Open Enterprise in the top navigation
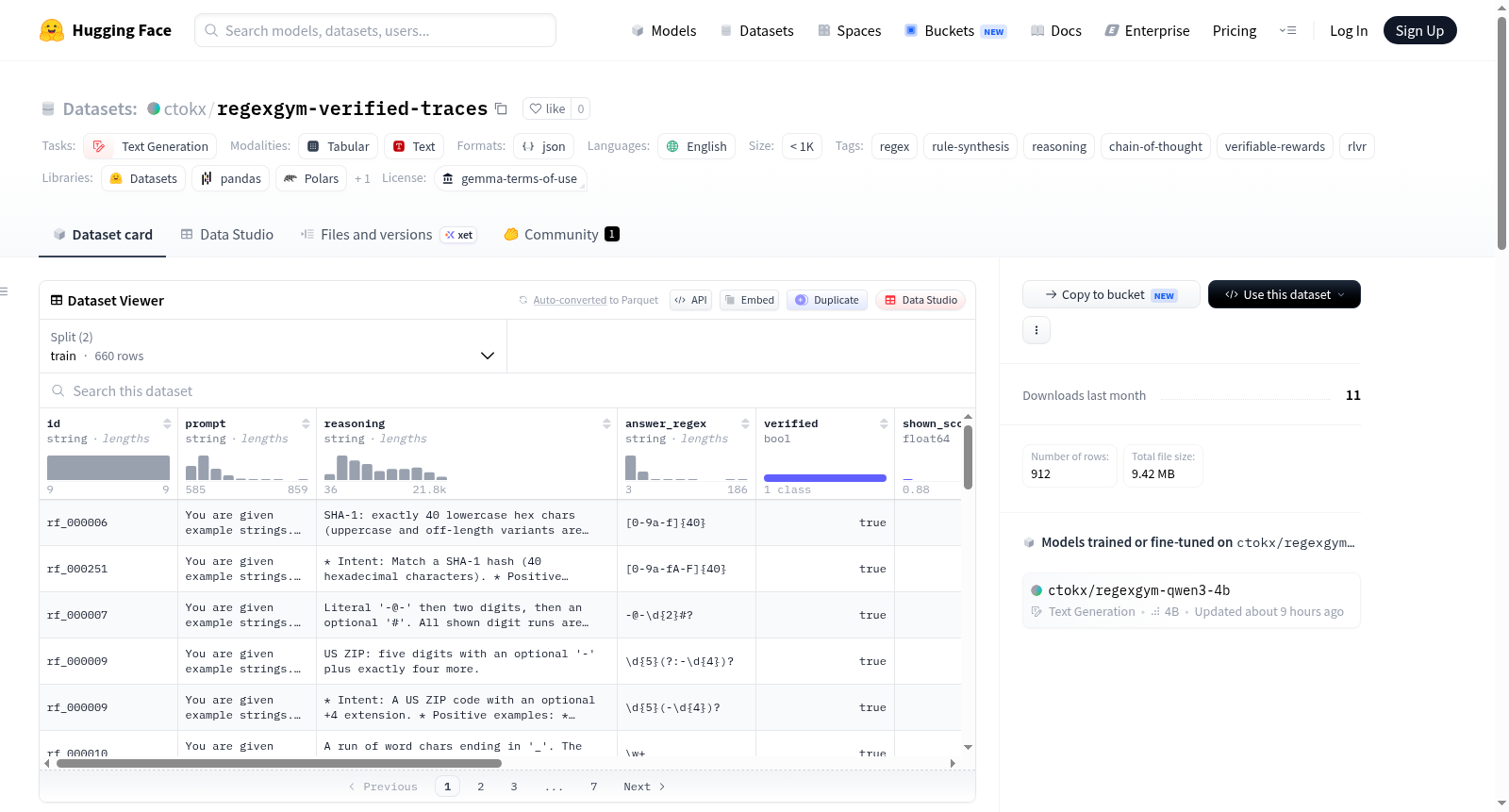The height and width of the screenshot is (812, 1509). 1147,30
